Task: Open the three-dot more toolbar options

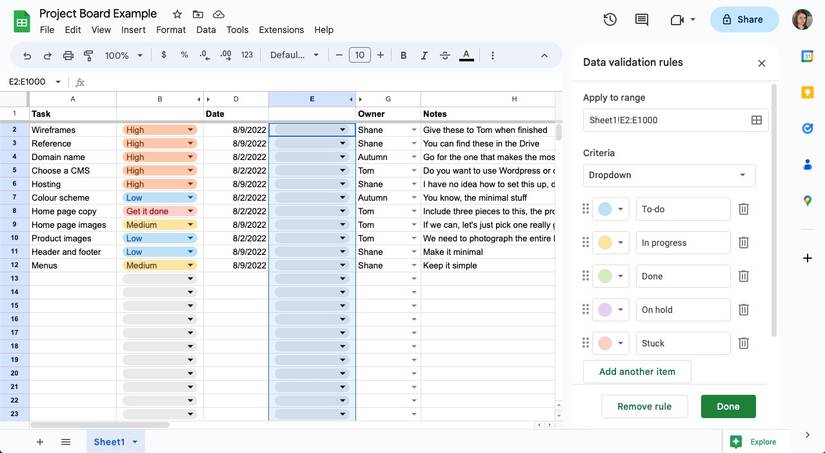Action: pos(492,55)
